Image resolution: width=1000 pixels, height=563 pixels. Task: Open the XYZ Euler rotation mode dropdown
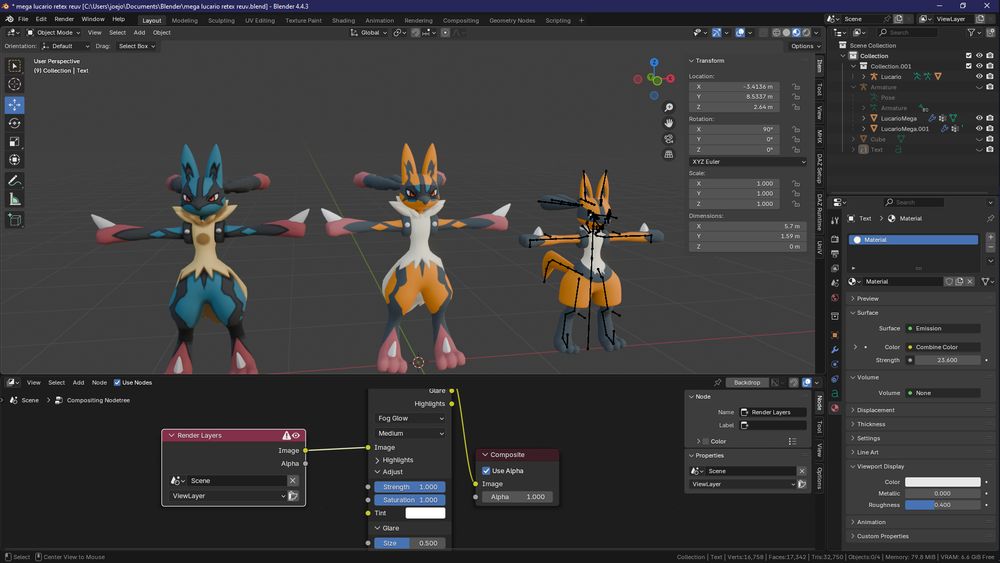pos(748,161)
